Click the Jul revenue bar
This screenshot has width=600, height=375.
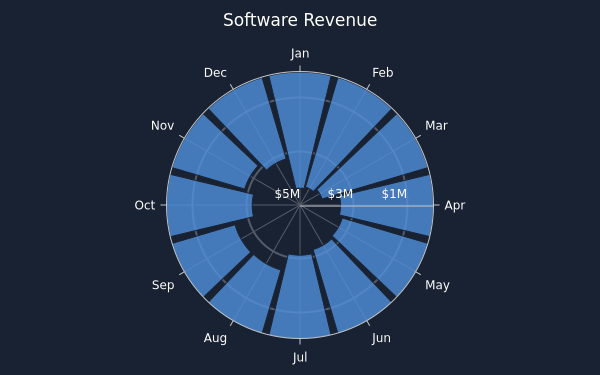[x=300, y=297]
